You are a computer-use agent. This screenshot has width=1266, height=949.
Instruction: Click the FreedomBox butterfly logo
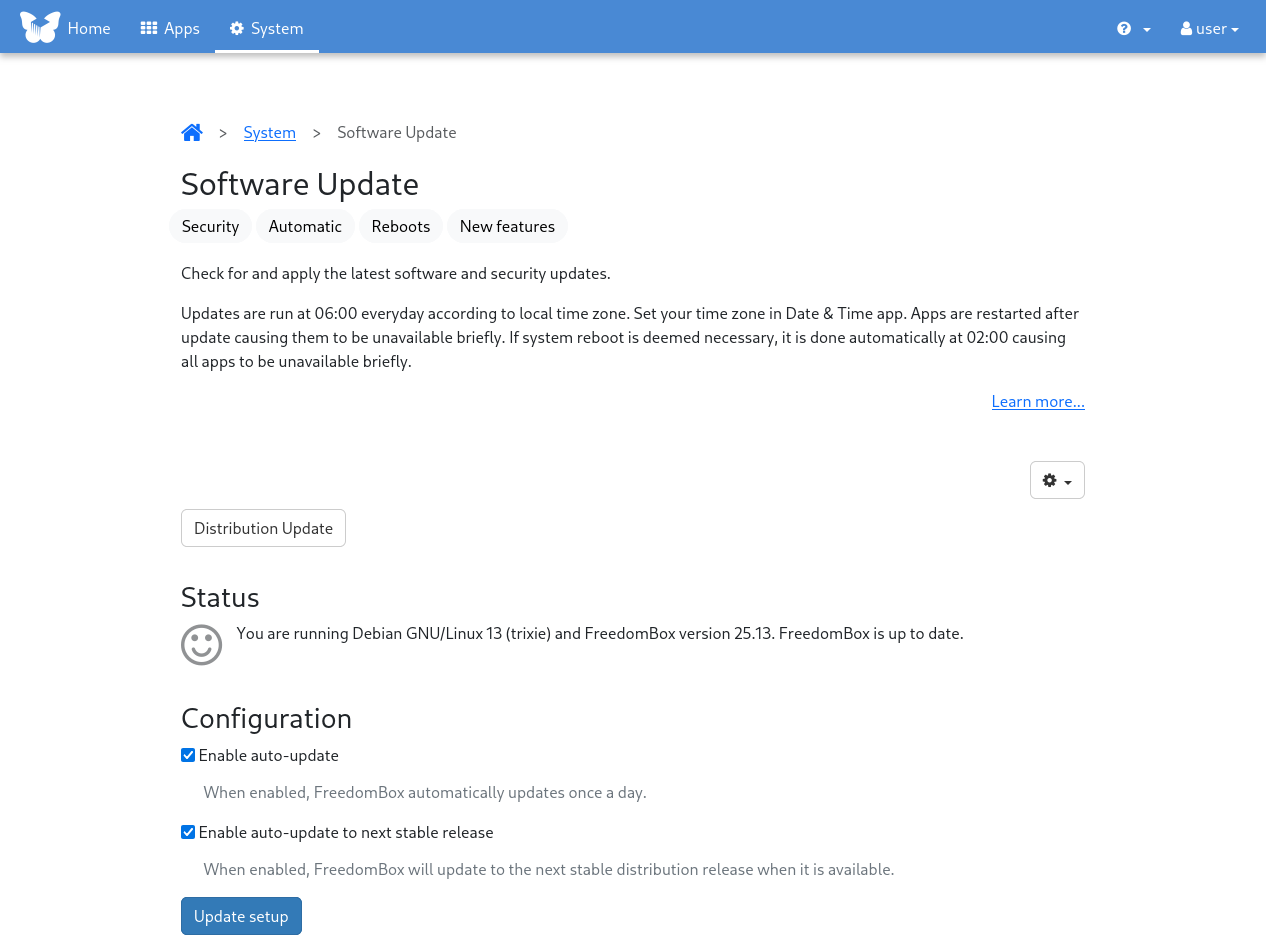(x=39, y=26)
